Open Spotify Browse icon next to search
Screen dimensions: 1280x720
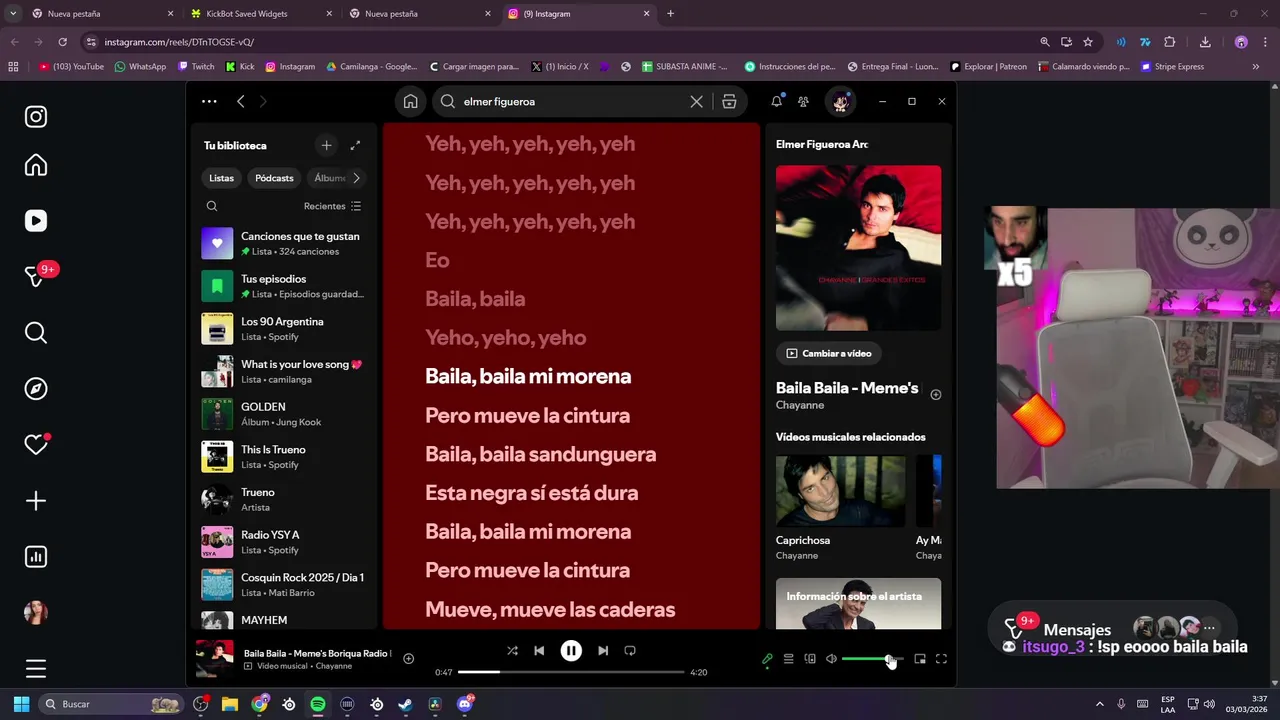pos(729,101)
